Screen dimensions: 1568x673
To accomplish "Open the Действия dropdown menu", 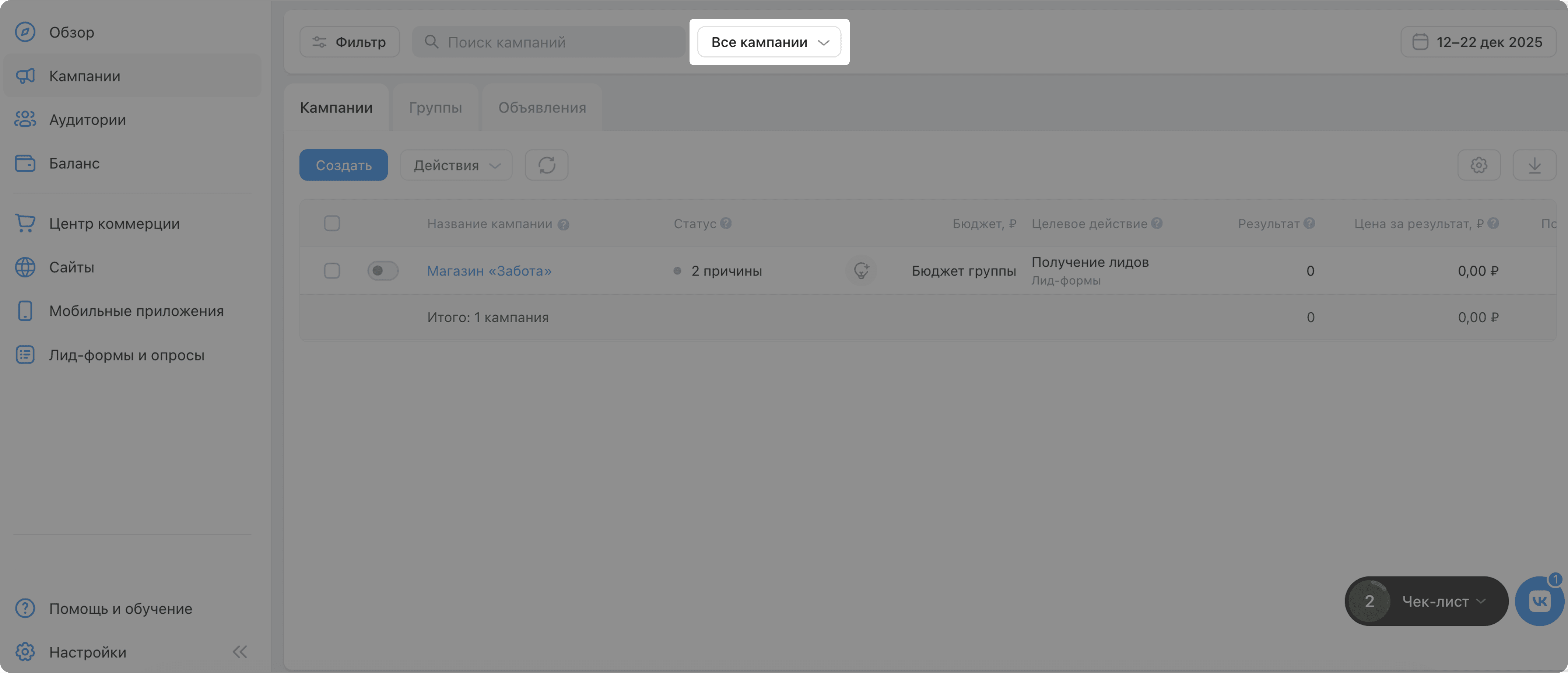I will click(x=456, y=165).
